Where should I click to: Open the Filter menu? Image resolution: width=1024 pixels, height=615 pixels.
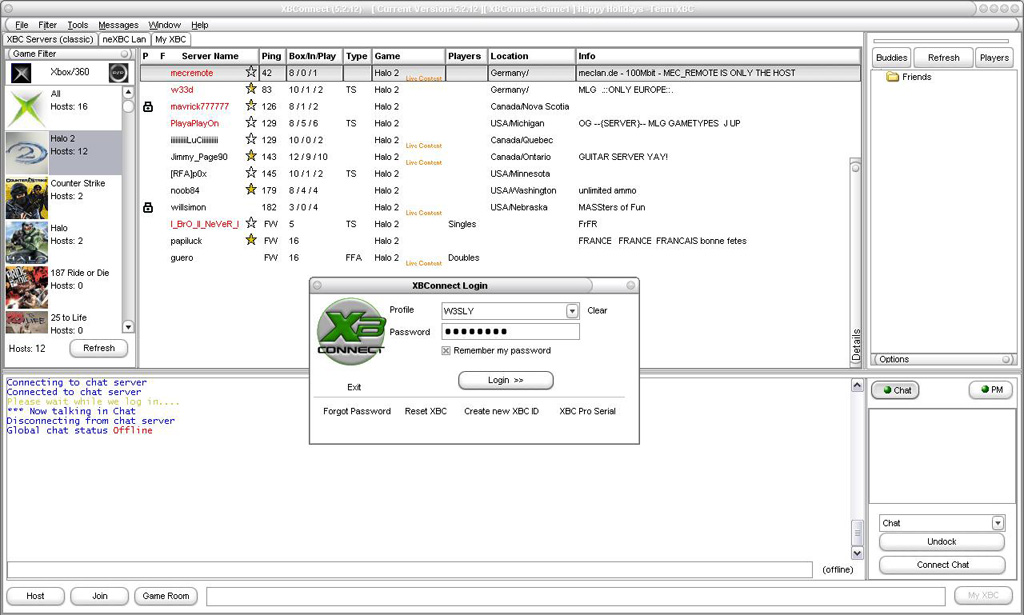click(47, 25)
